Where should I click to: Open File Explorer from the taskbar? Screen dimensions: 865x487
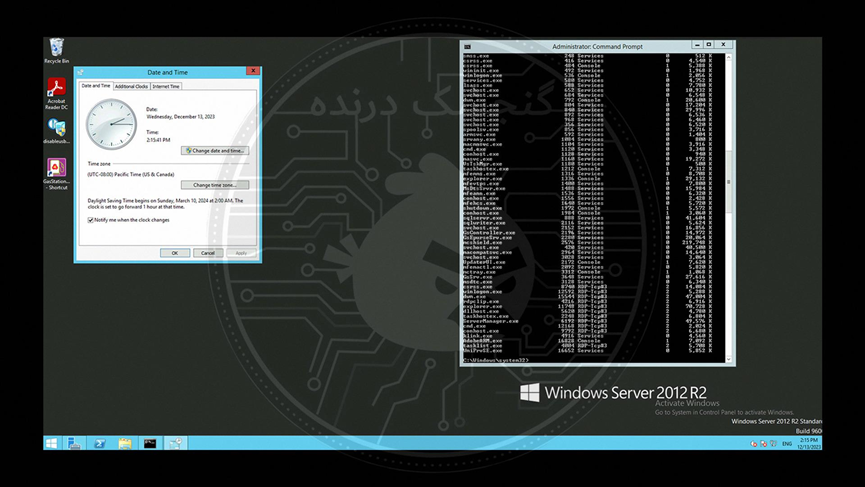click(125, 443)
